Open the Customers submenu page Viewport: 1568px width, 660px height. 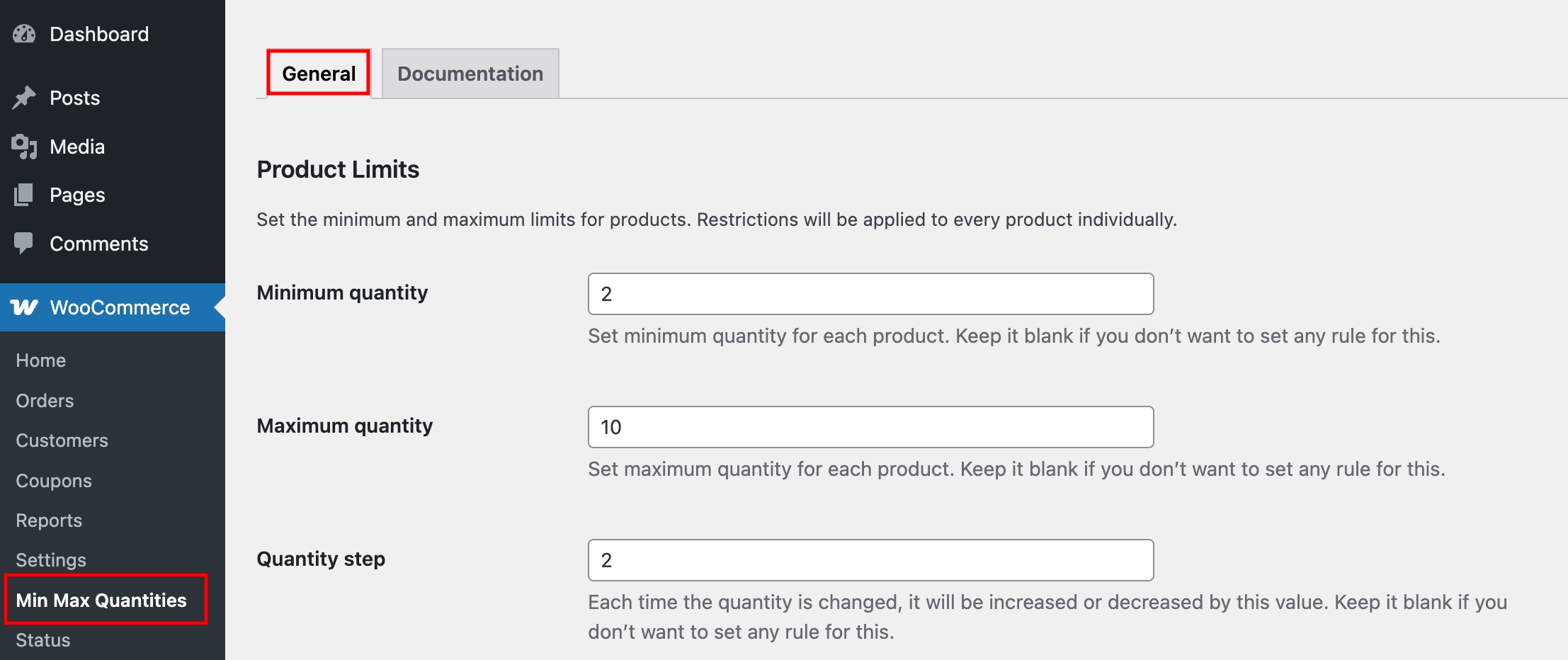click(62, 440)
